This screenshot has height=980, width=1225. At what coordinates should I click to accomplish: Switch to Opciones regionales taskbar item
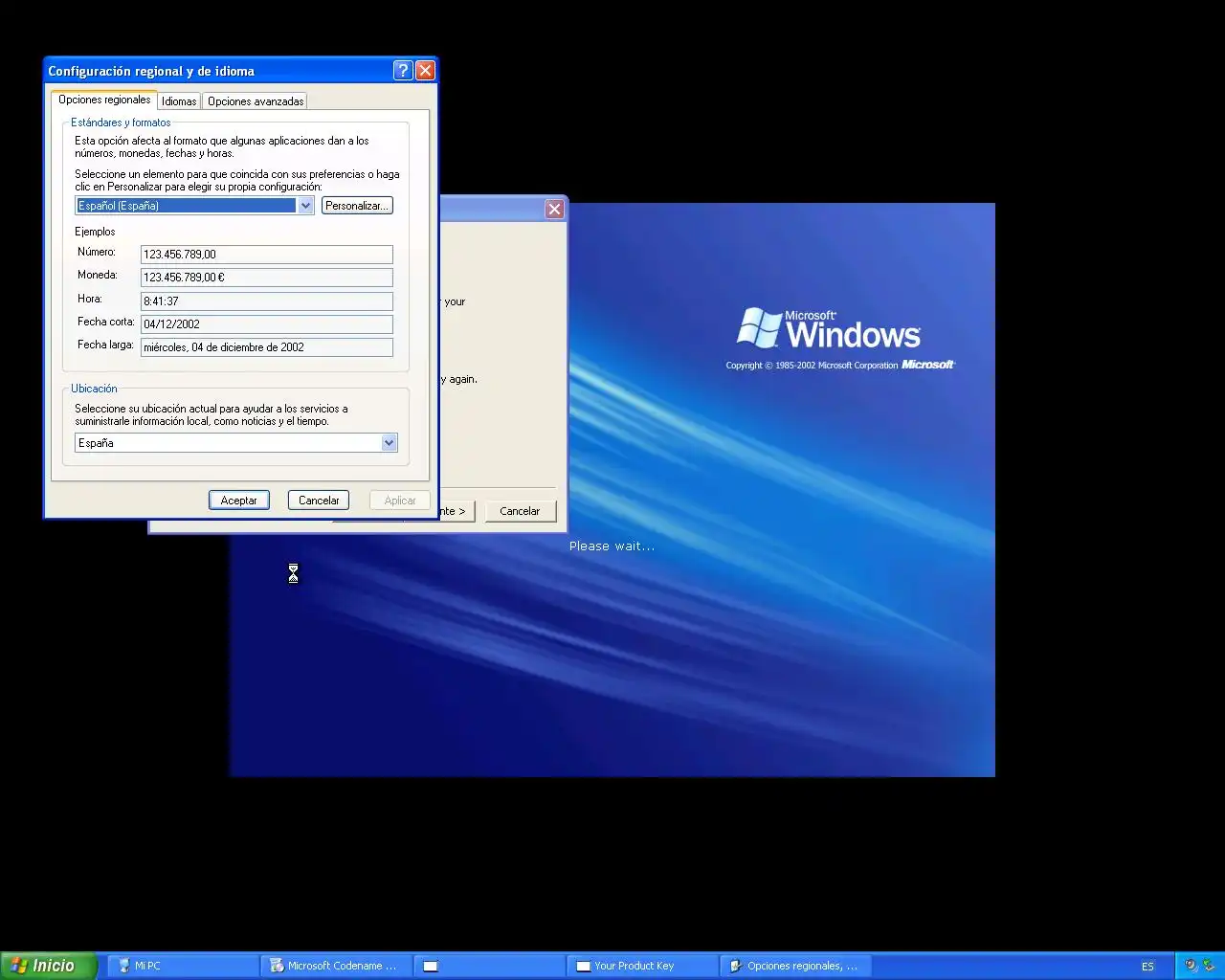[x=795, y=966]
